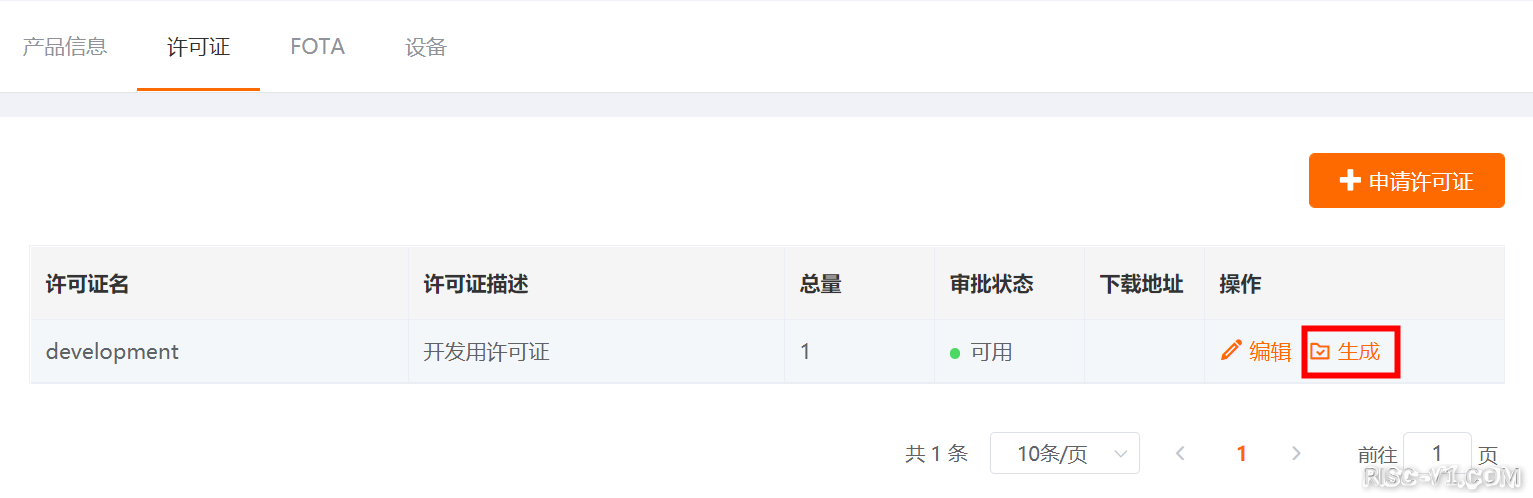Go to the previous page arrow
Viewport: 1533px width, 498px height.
coord(1180,453)
